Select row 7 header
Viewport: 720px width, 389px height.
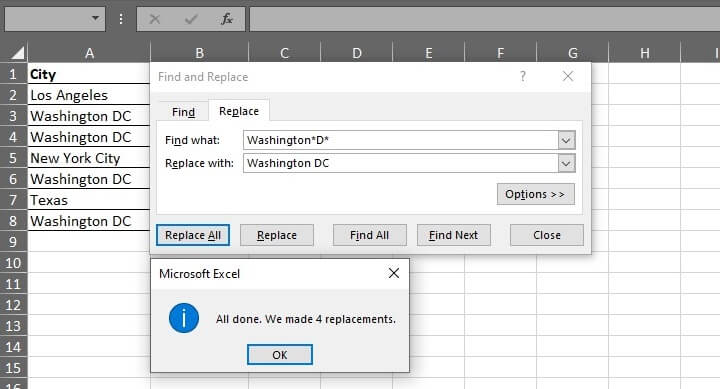click(x=13, y=200)
